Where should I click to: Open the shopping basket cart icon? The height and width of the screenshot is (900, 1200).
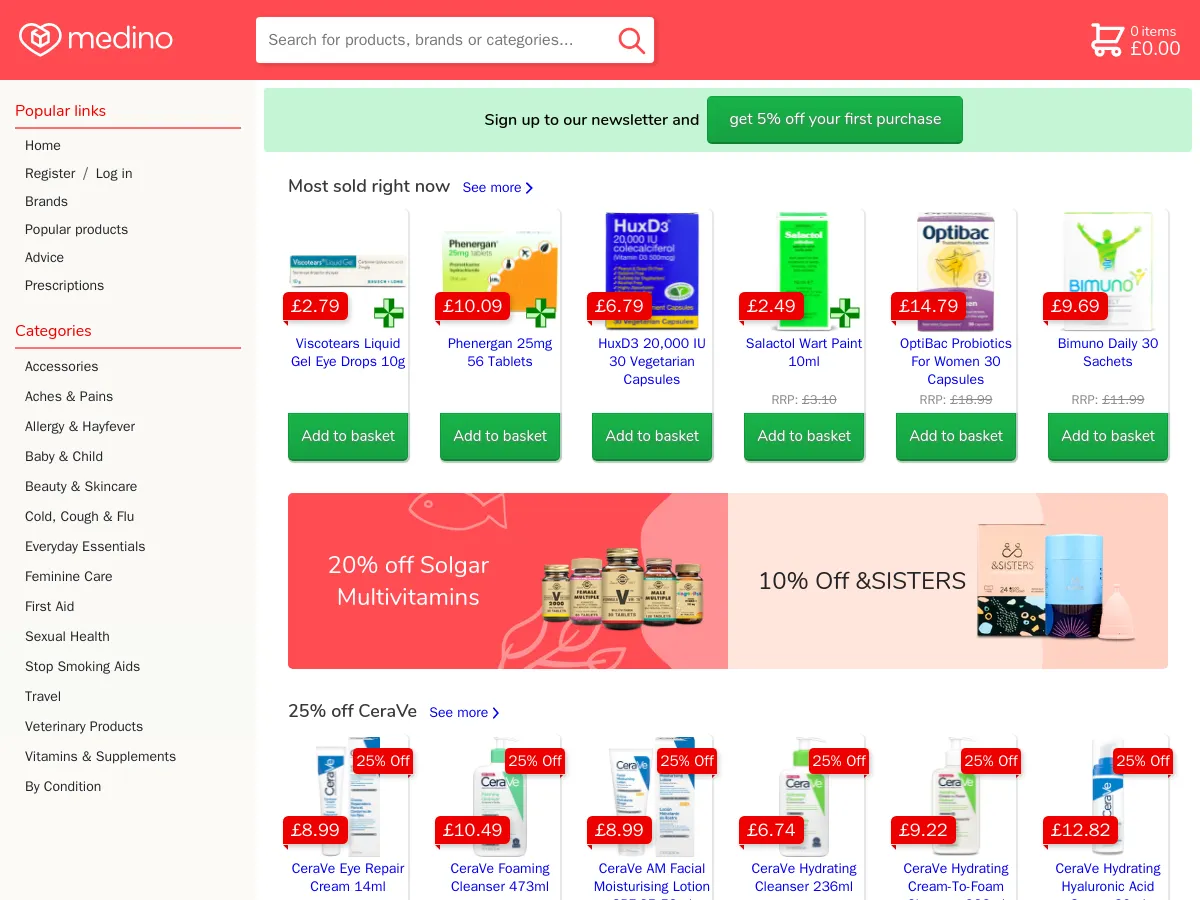pos(1106,40)
